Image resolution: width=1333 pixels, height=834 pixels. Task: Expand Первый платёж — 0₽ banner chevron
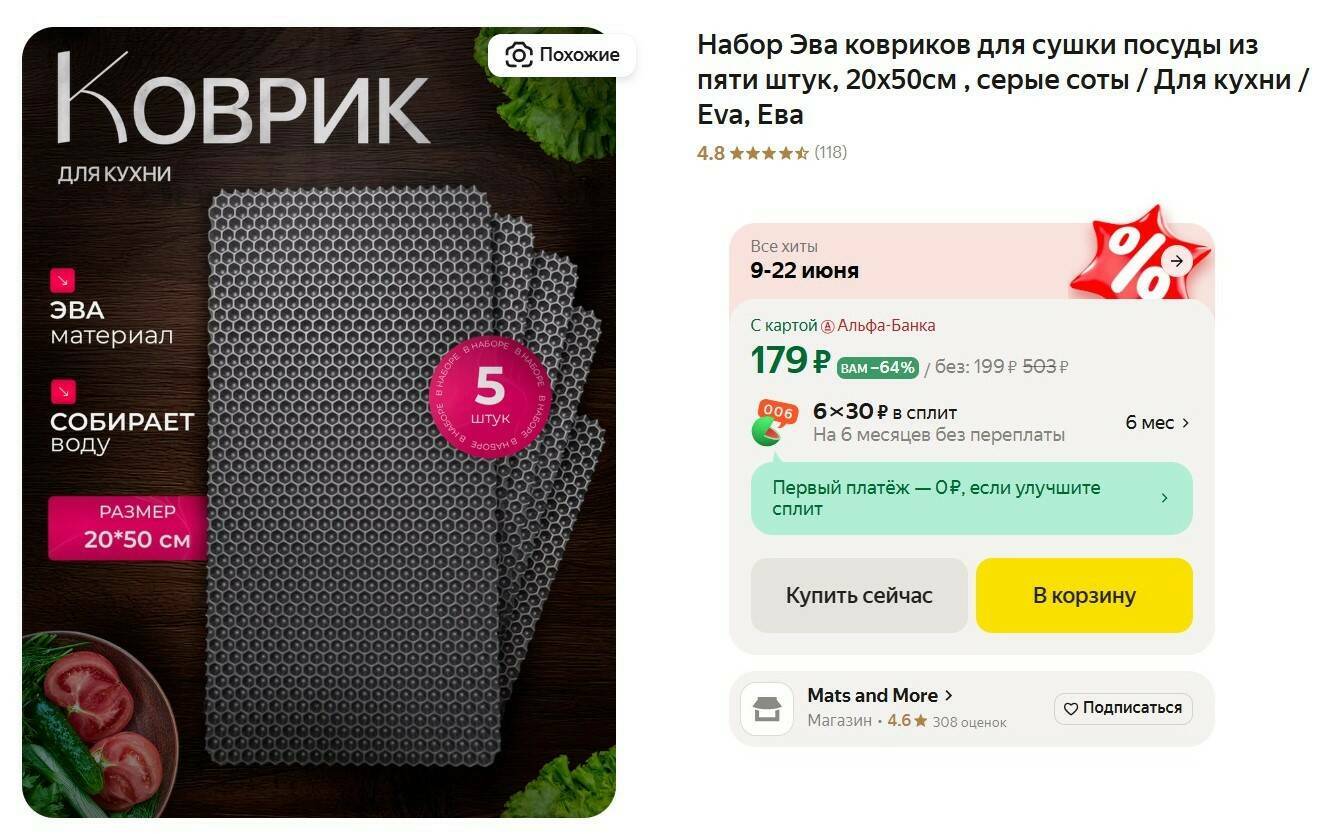(x=1164, y=498)
